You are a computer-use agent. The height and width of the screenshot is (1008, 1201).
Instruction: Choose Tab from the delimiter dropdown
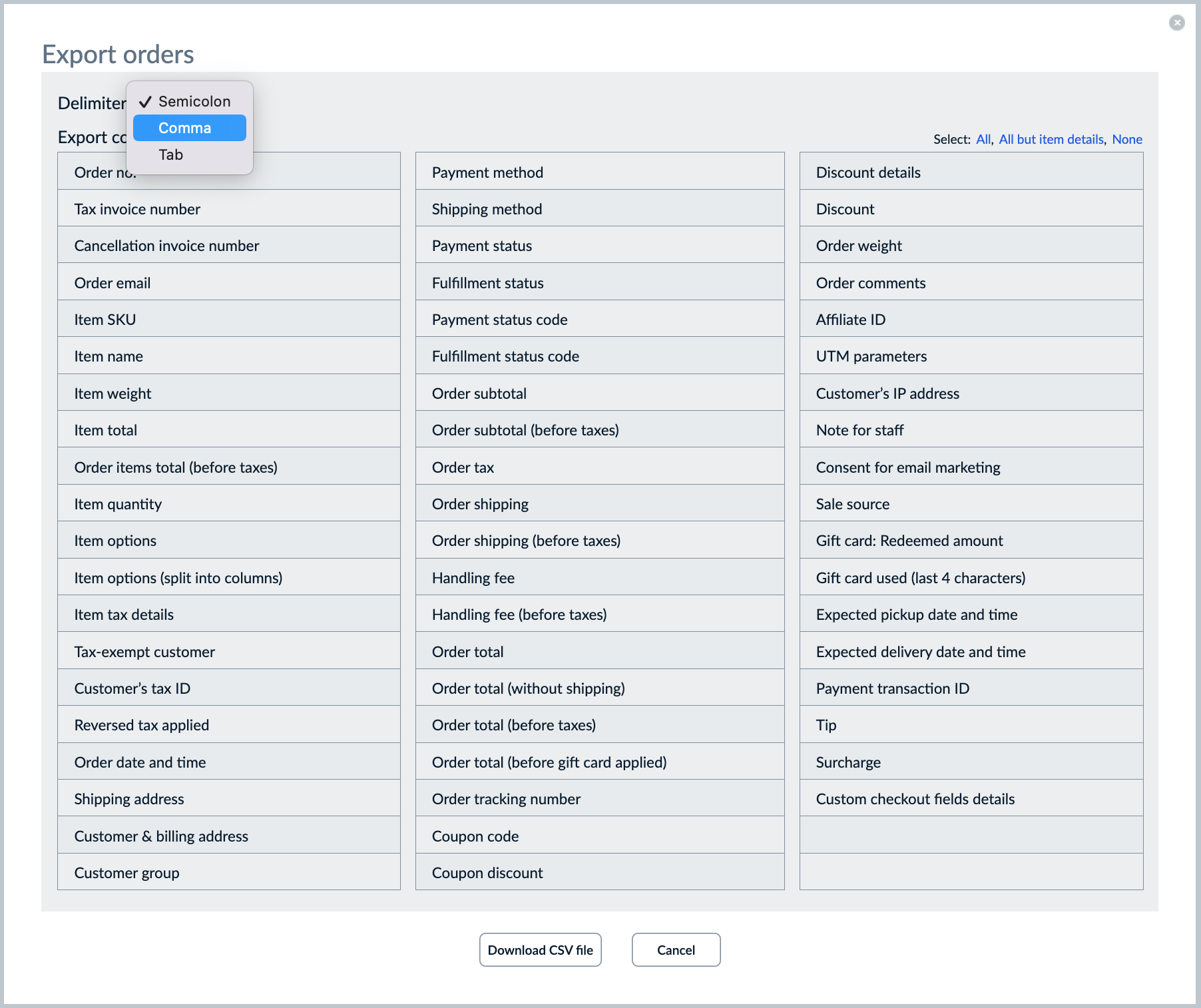[x=170, y=154]
